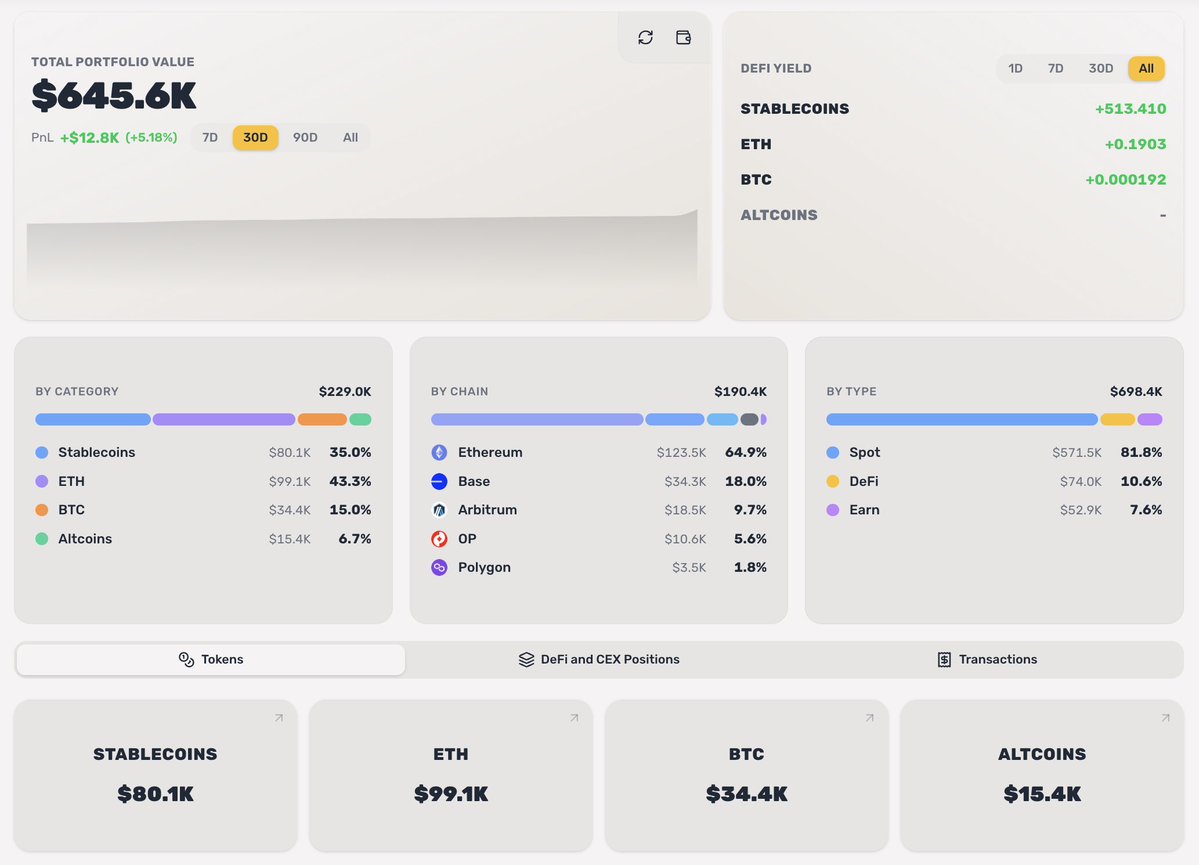
Task: Click the receipt icon beside Transactions
Action: (944, 659)
